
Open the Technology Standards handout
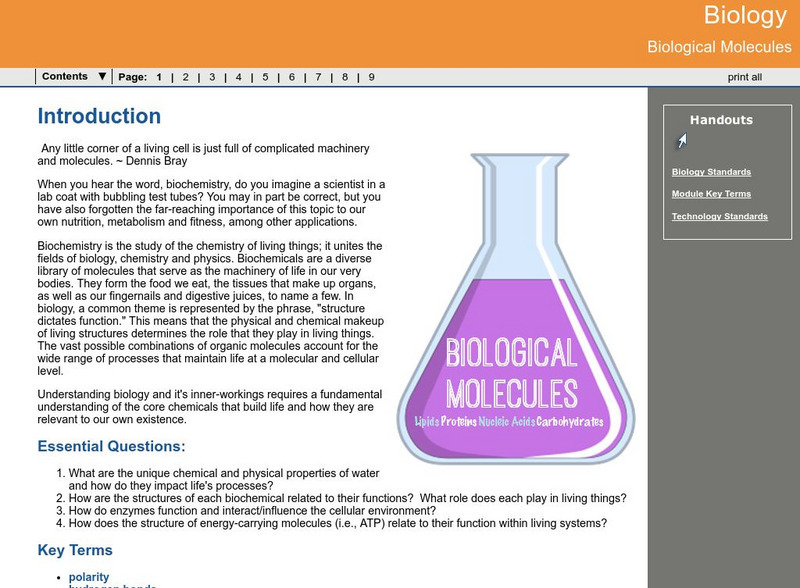tap(722, 217)
